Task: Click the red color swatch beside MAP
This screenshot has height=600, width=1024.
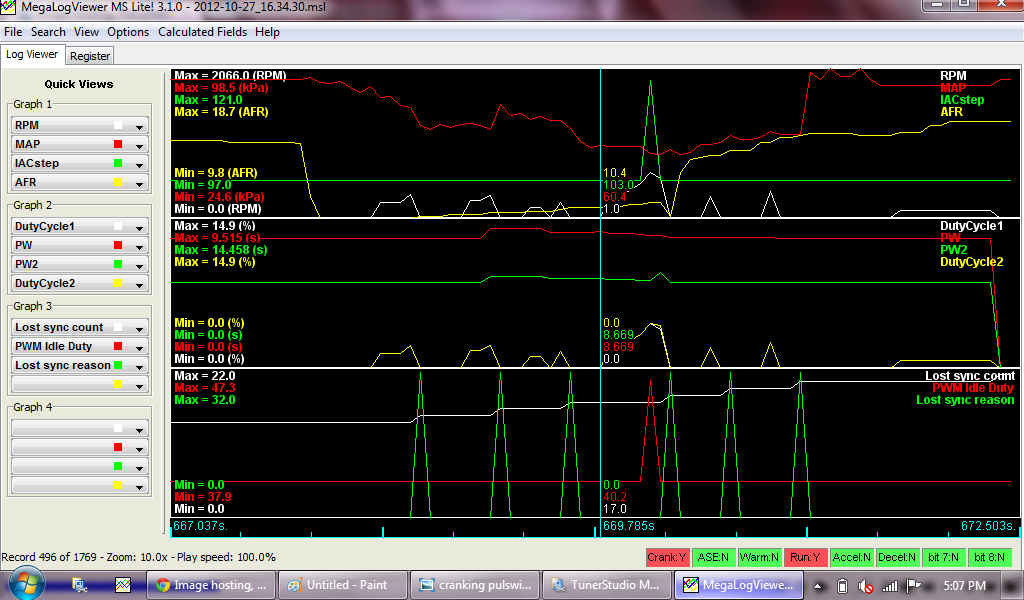Action: [x=118, y=145]
